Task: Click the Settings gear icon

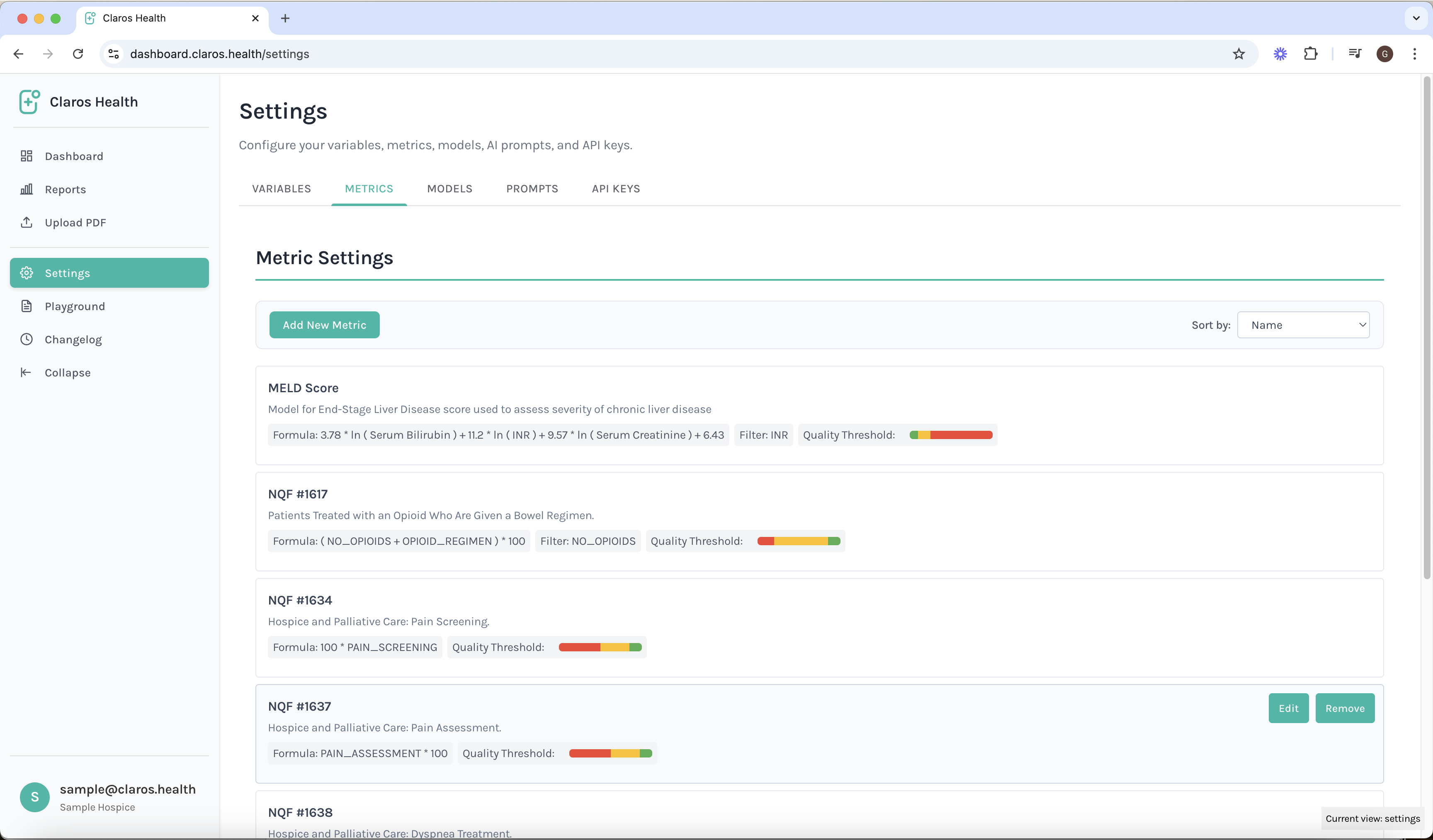Action: click(27, 272)
